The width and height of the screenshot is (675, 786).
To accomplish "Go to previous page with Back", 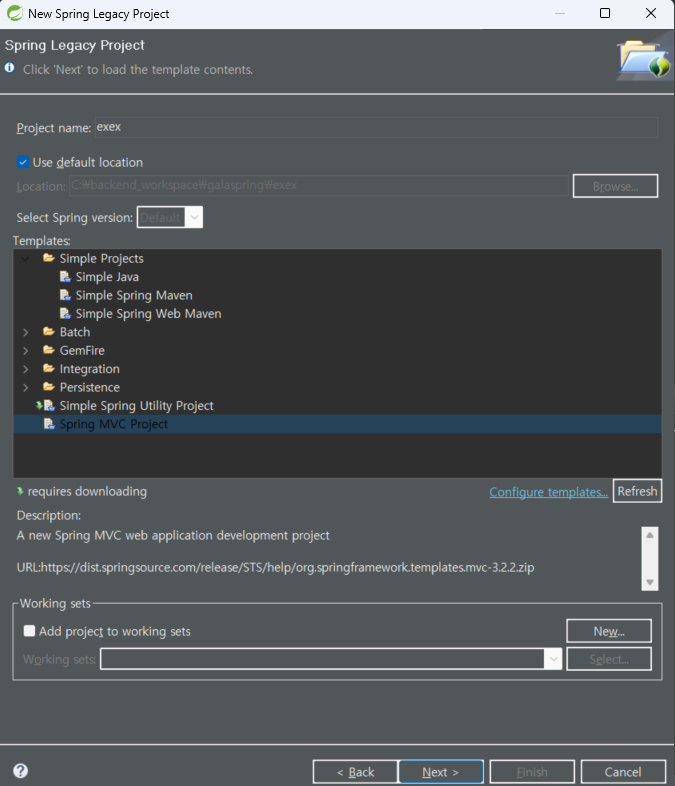I will pos(355,771).
